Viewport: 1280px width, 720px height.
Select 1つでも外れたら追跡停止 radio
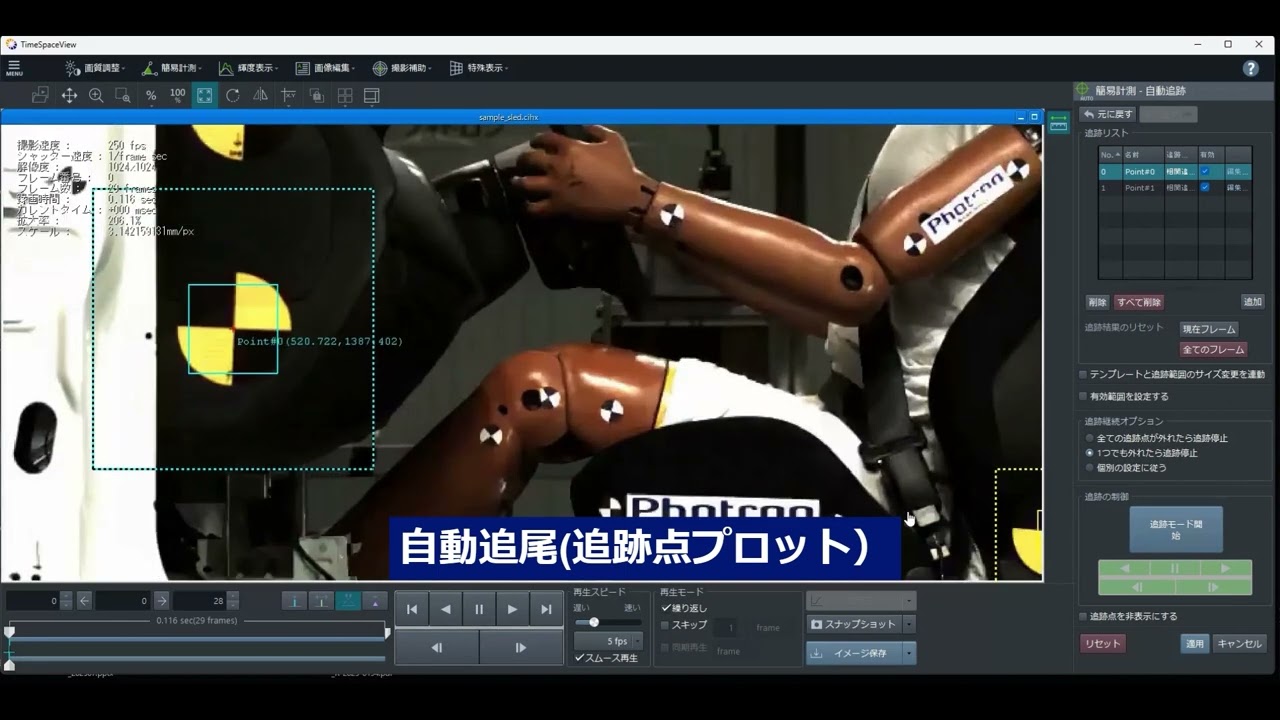pos(1090,453)
